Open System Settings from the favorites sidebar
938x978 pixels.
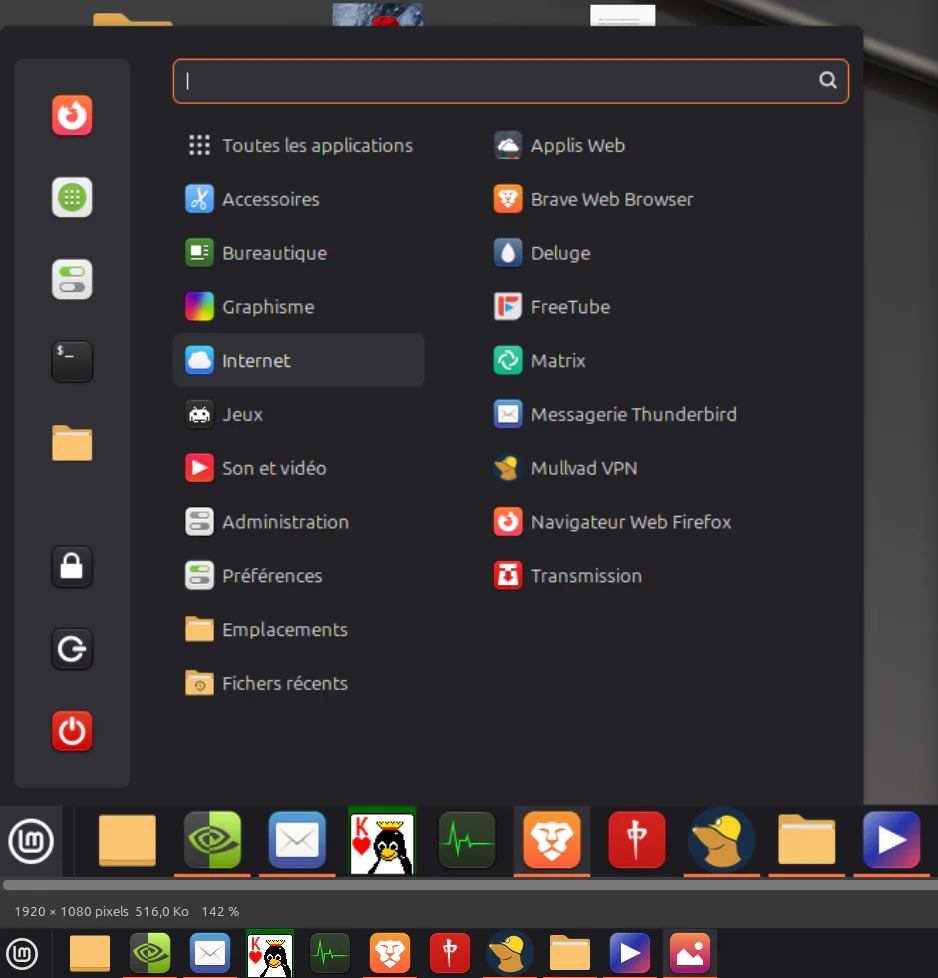tap(72, 279)
